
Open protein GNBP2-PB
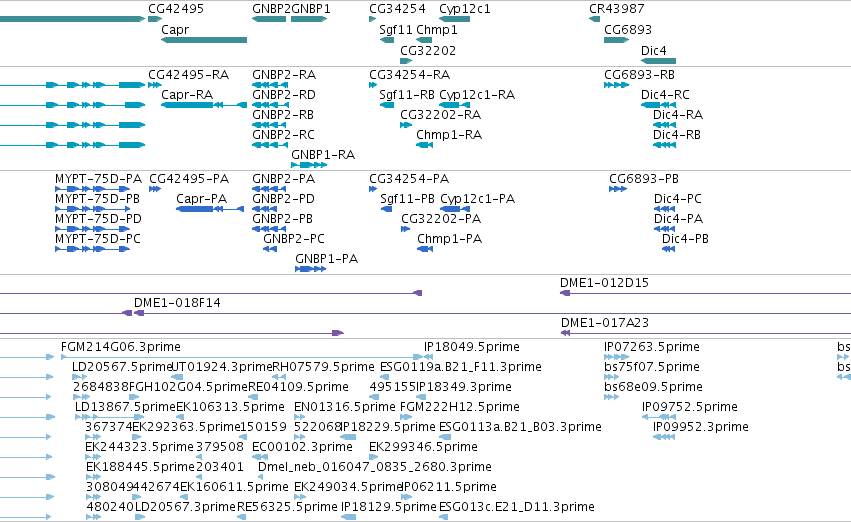[282, 219]
